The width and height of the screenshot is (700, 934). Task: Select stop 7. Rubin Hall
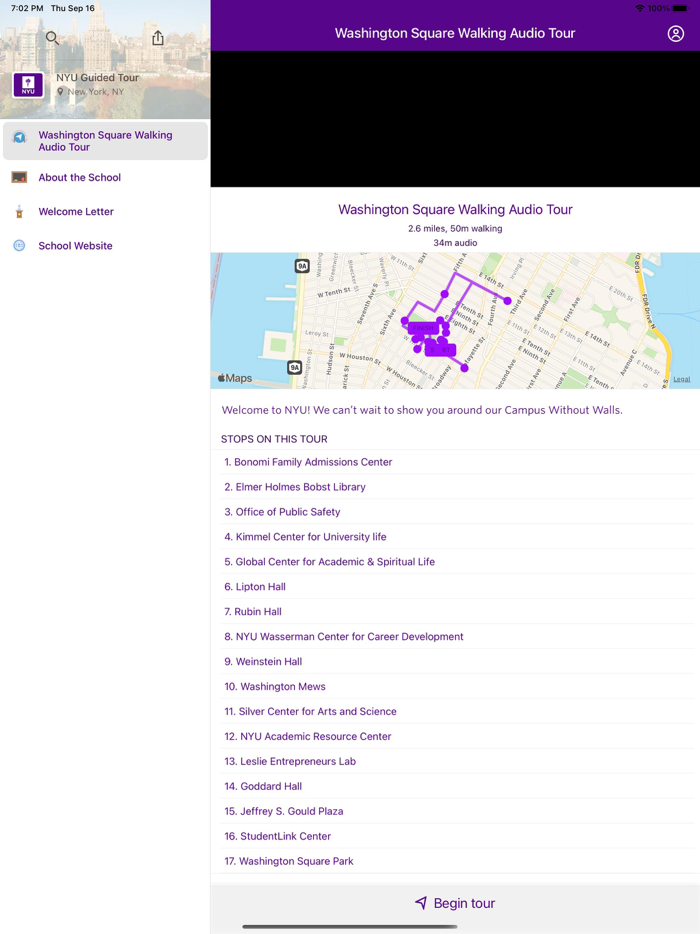pyautogui.click(x=455, y=612)
